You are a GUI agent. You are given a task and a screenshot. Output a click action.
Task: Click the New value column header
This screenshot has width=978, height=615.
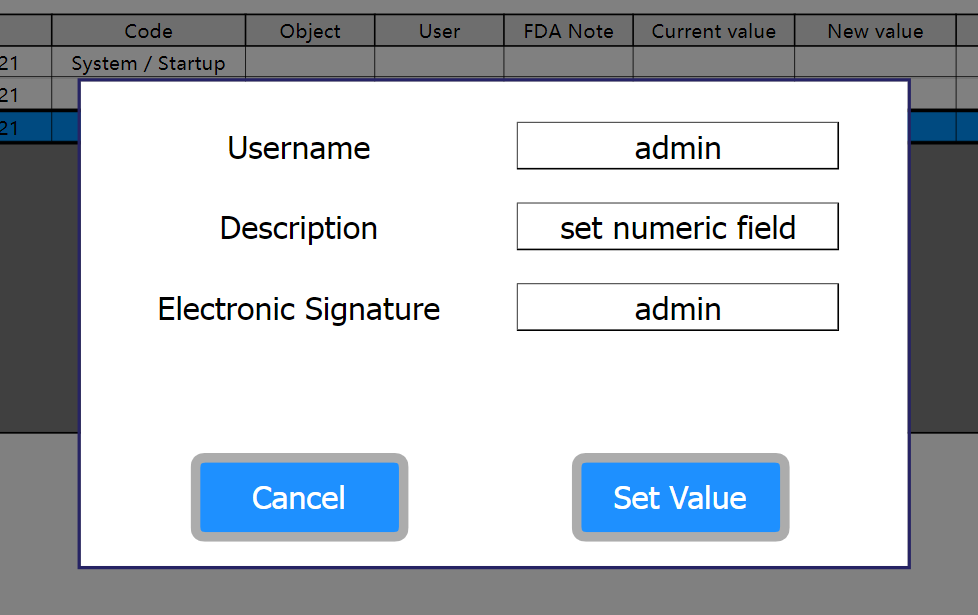coord(875,31)
